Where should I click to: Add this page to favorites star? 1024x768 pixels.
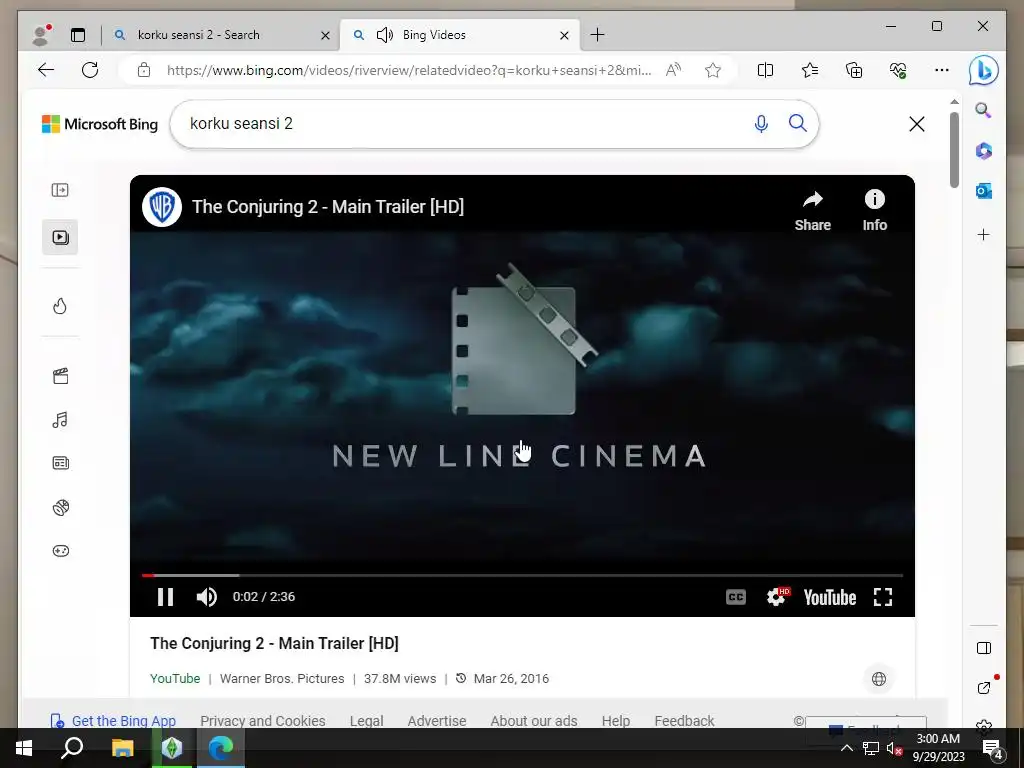coord(713,70)
